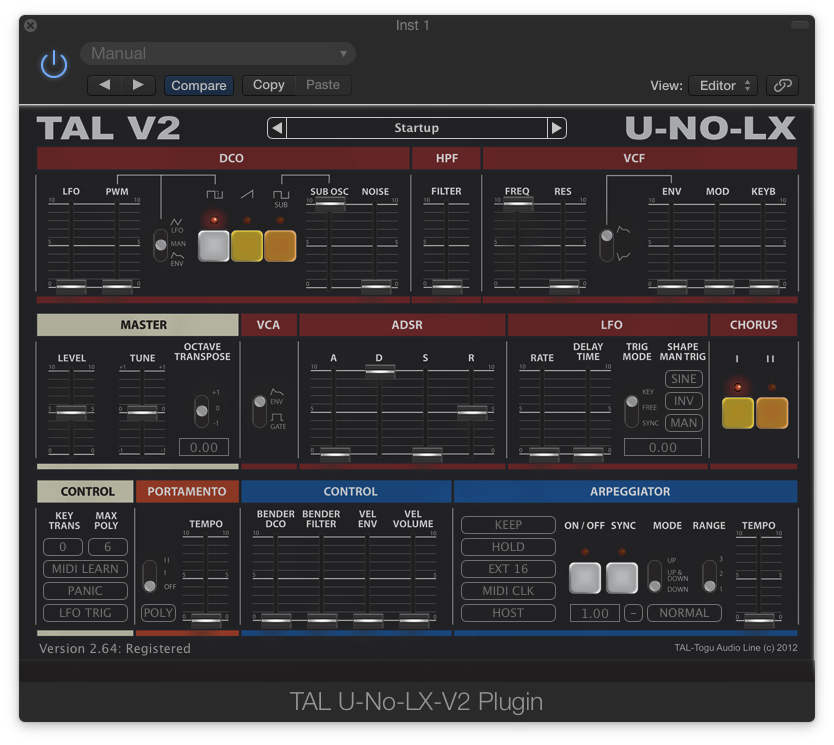Select HOLD in arpeggiator
The height and width of the screenshot is (745, 834).
tap(508, 547)
